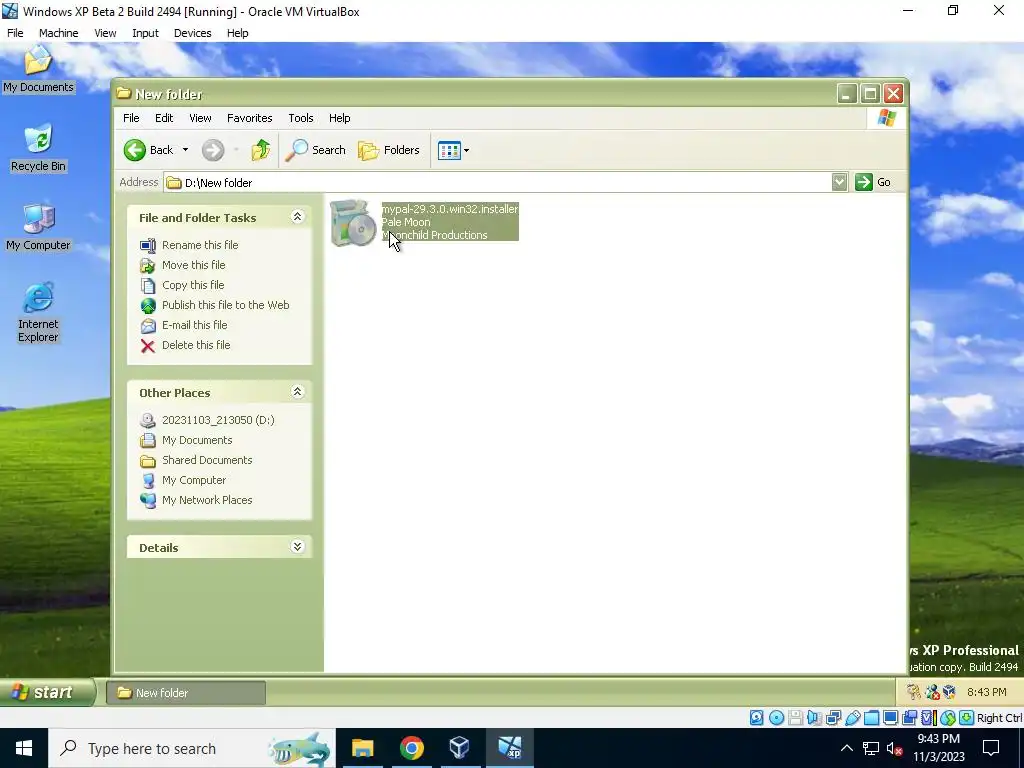Toggle the Folders pane button

tap(389, 150)
